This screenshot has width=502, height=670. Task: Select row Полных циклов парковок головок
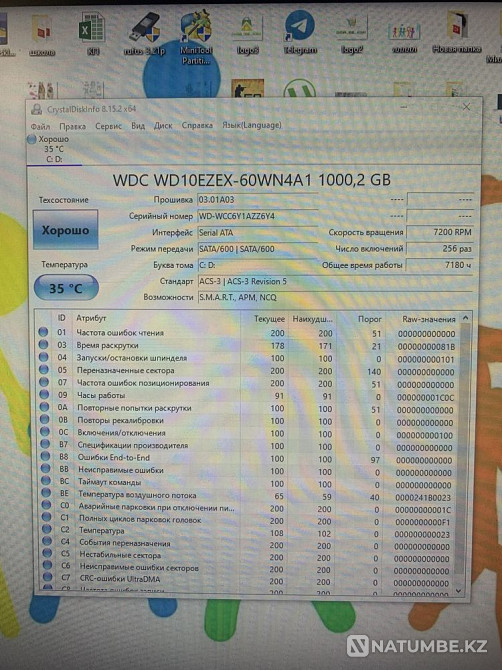(248, 520)
